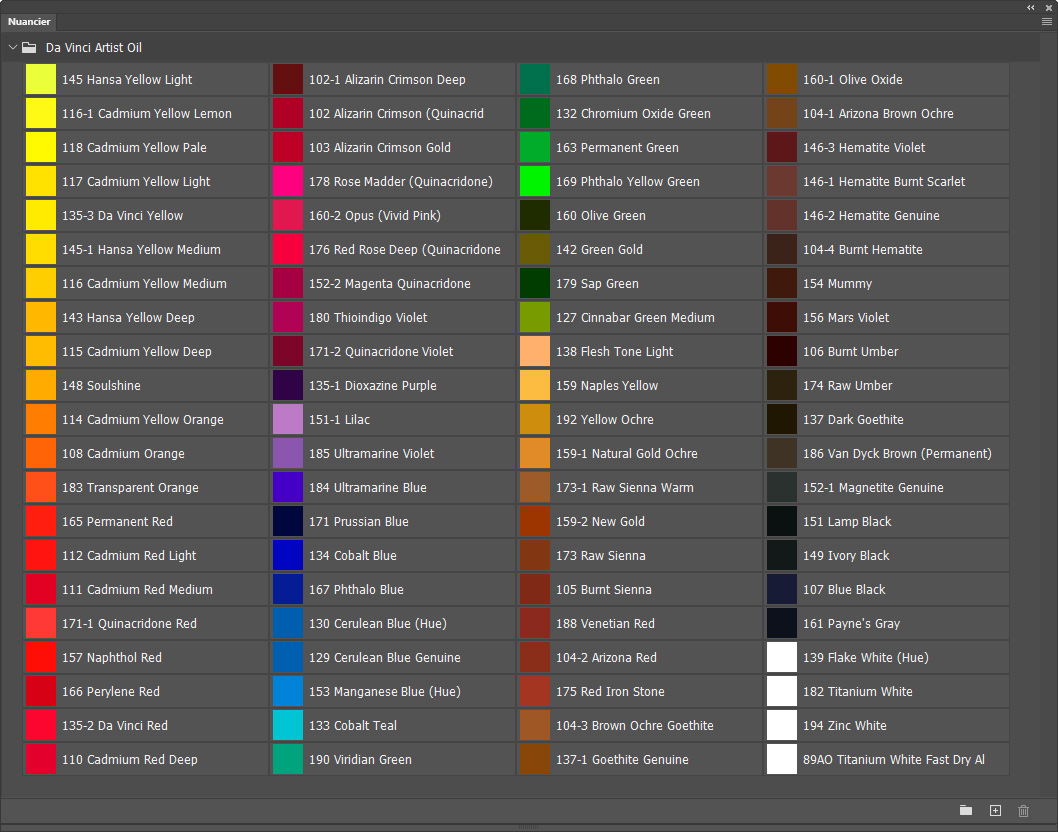Delete swatch using the trash icon
1058x832 pixels.
click(1024, 810)
